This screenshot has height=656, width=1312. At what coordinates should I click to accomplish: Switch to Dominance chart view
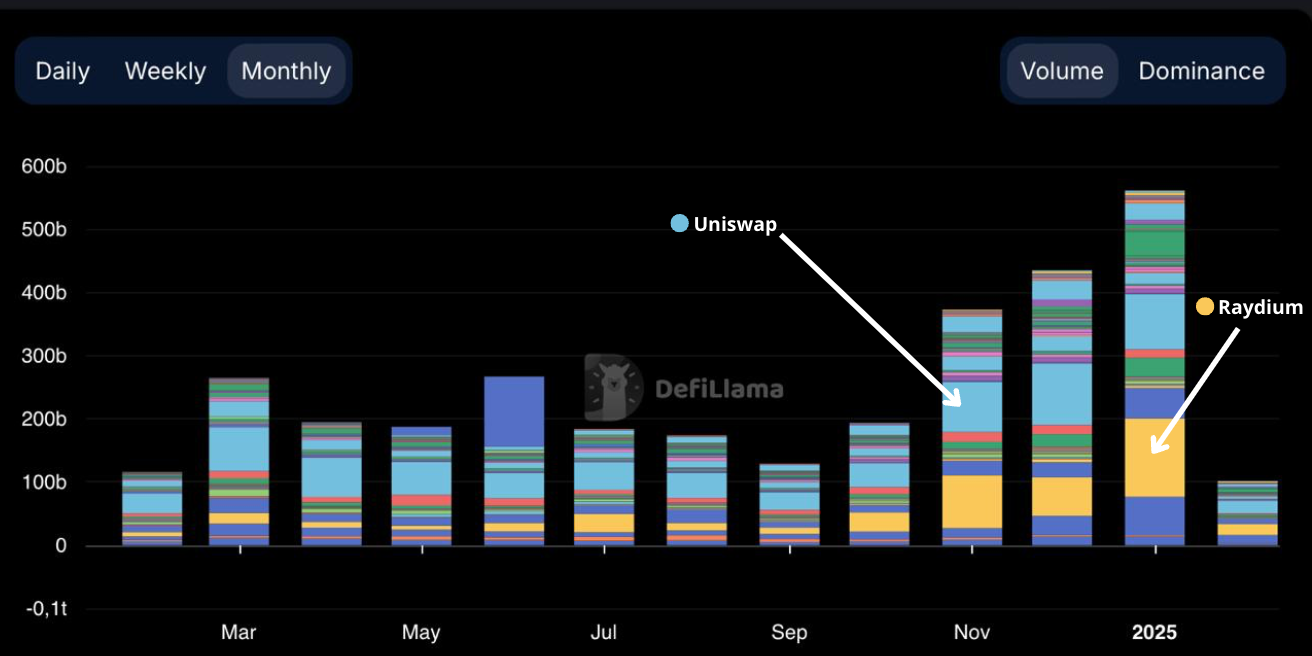(1201, 71)
